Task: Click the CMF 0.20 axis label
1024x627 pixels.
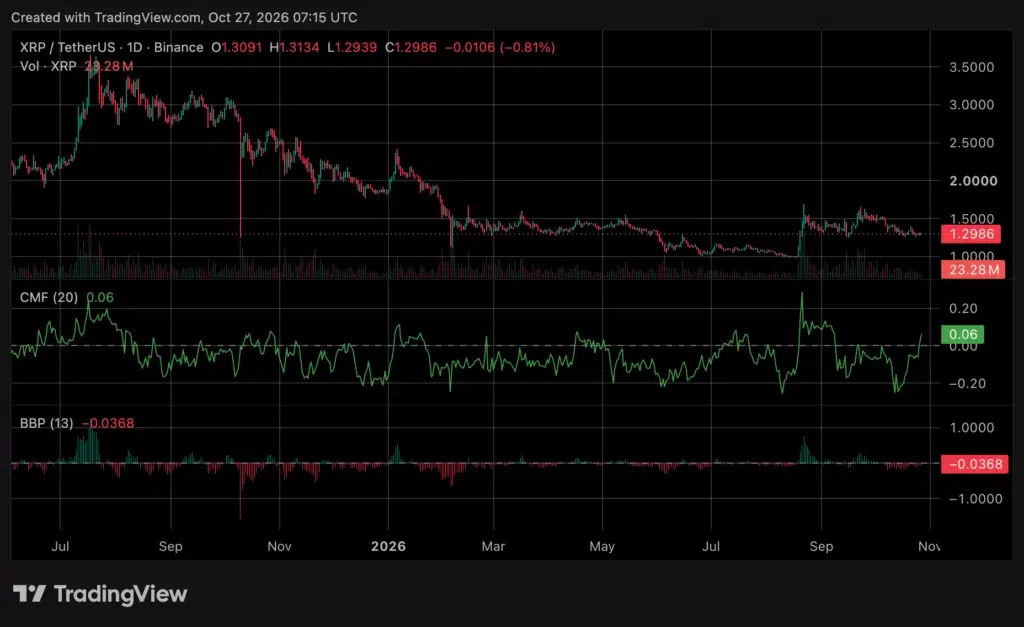Action: click(963, 308)
